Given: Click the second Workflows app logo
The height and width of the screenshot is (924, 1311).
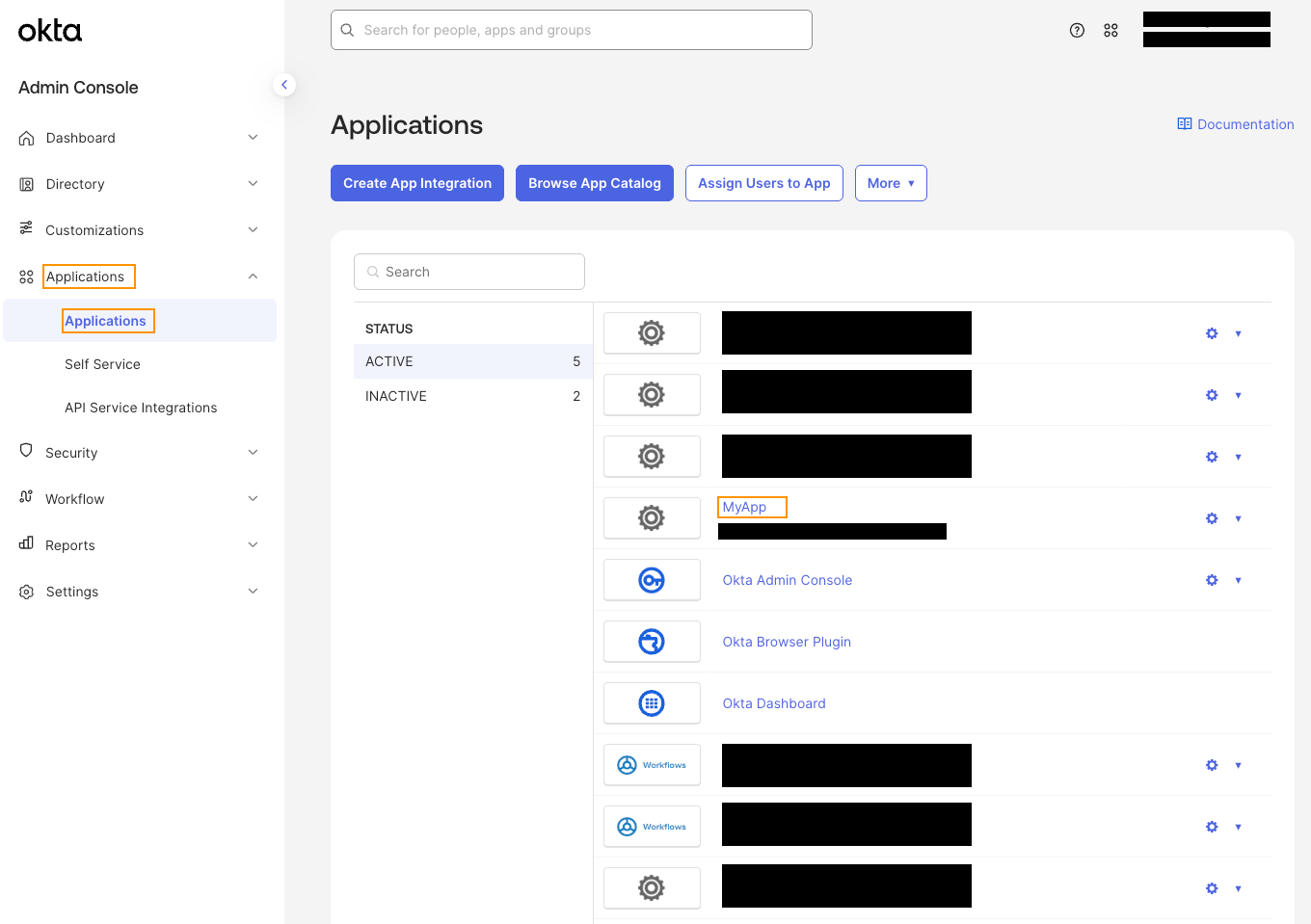Looking at the screenshot, I should click(x=652, y=827).
